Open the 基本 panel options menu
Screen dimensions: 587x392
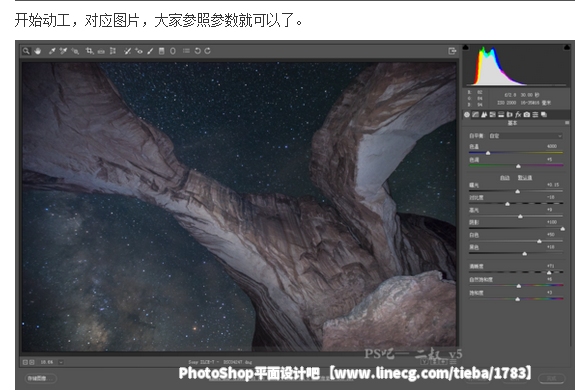tap(567, 123)
